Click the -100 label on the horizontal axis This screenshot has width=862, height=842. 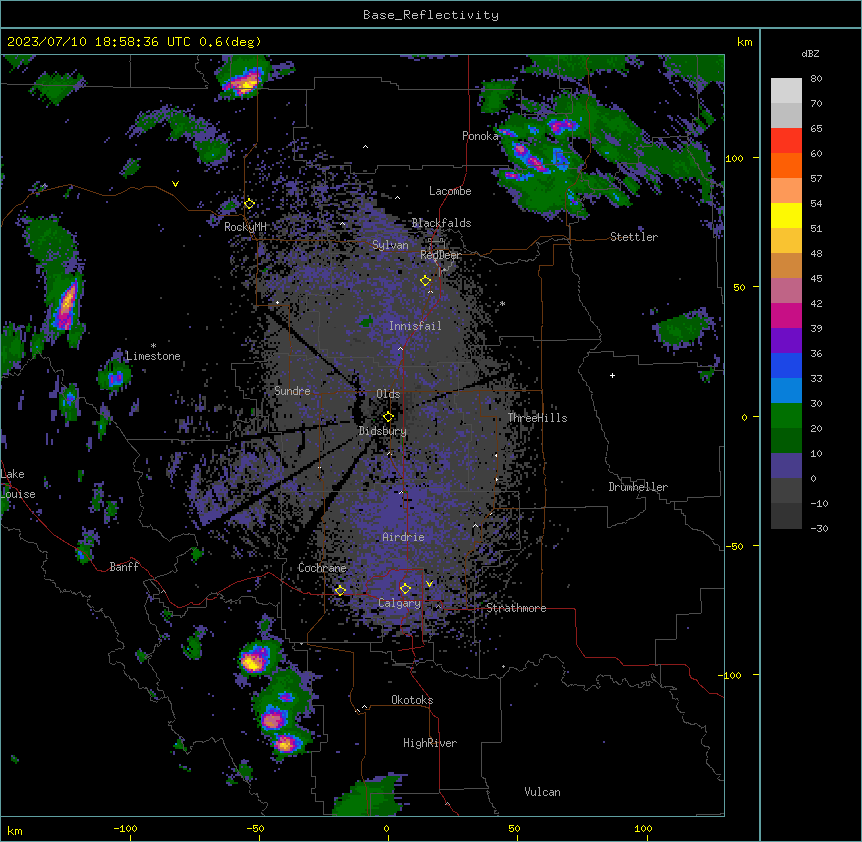coord(125,828)
